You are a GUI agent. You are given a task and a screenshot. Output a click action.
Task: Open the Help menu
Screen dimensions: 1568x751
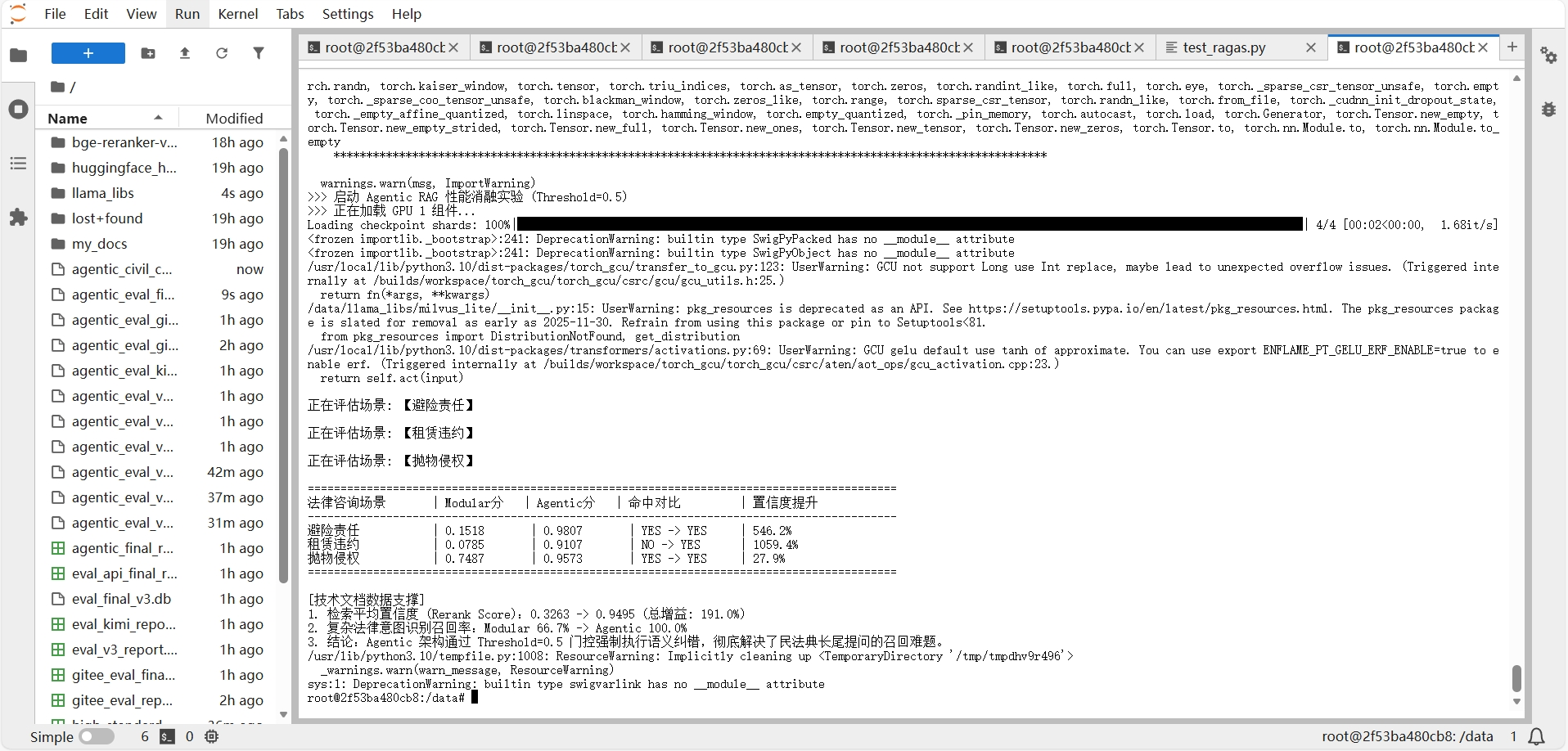coord(406,14)
